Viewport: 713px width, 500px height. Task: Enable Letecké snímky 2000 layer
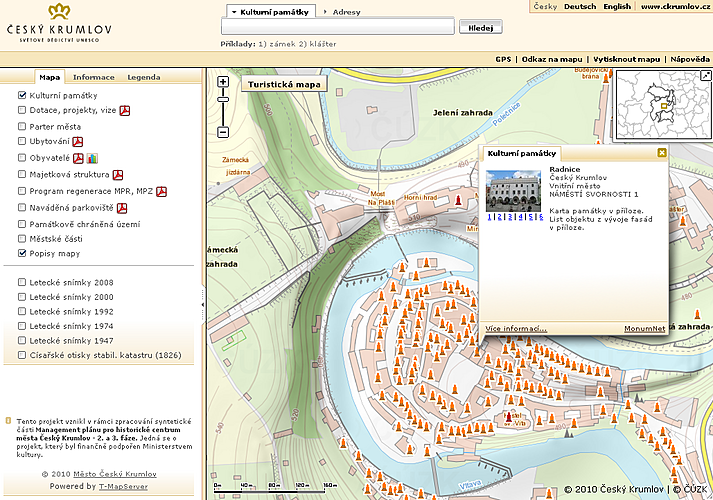(x=22, y=297)
